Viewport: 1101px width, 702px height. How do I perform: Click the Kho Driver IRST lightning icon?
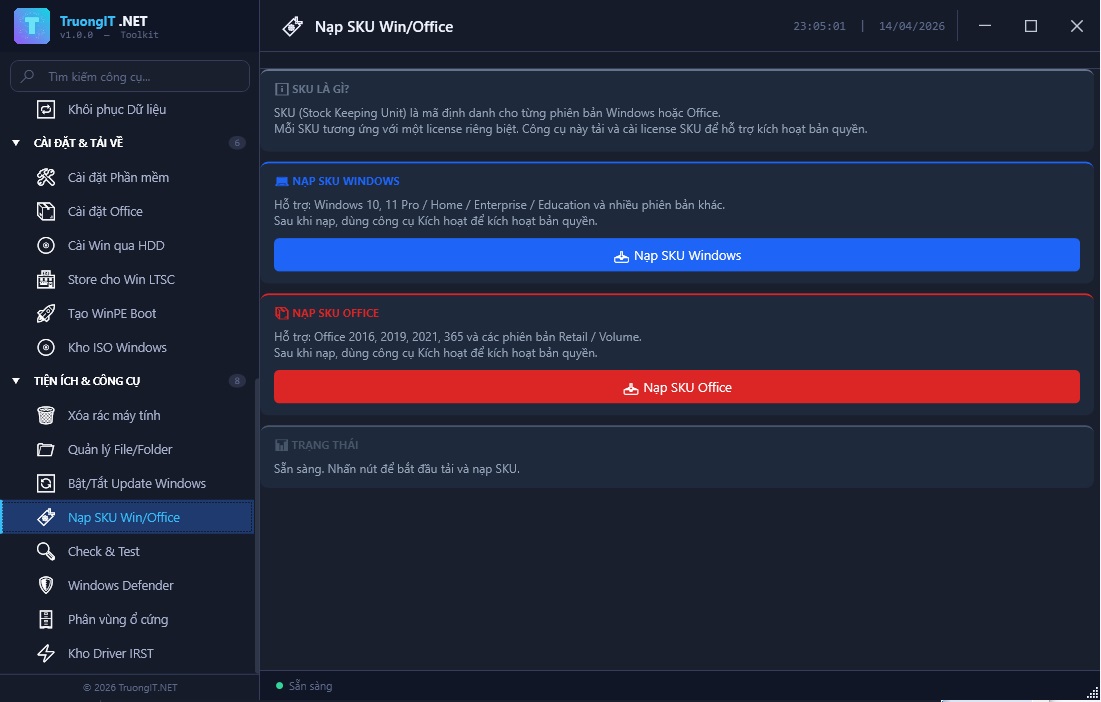(x=46, y=654)
